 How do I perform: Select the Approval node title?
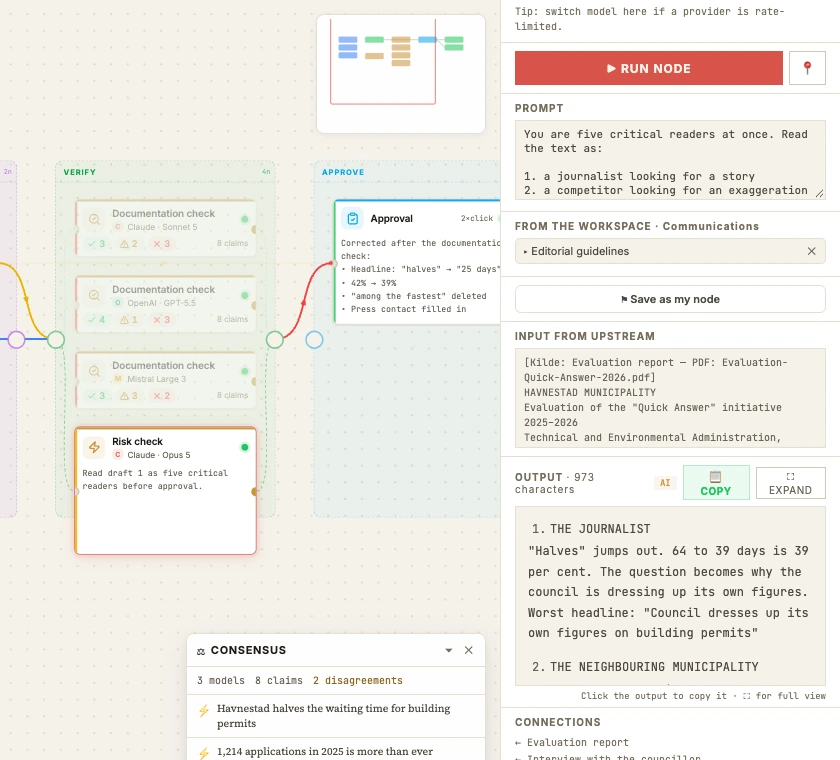pos(392,219)
